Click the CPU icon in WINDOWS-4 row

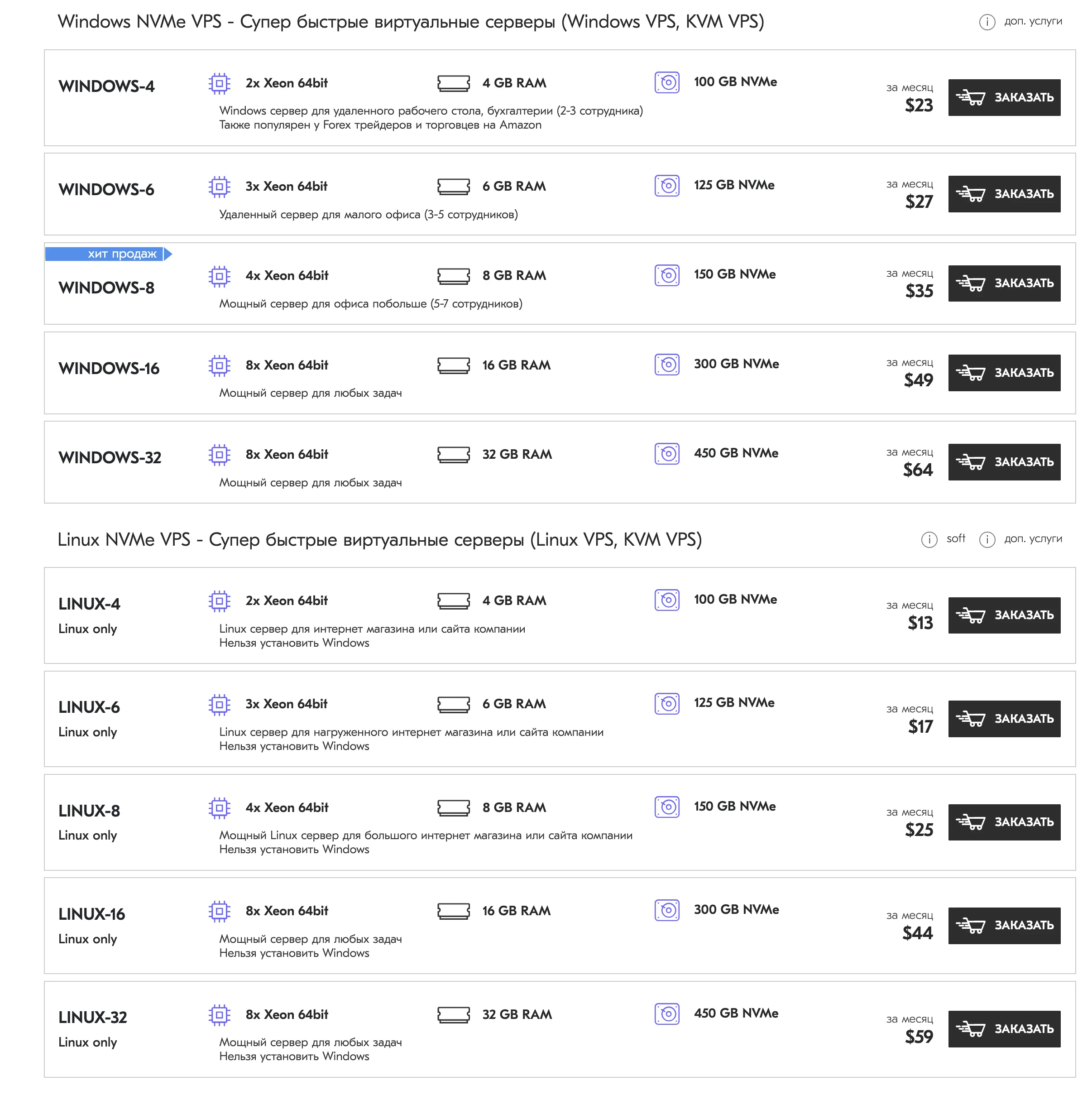219,84
